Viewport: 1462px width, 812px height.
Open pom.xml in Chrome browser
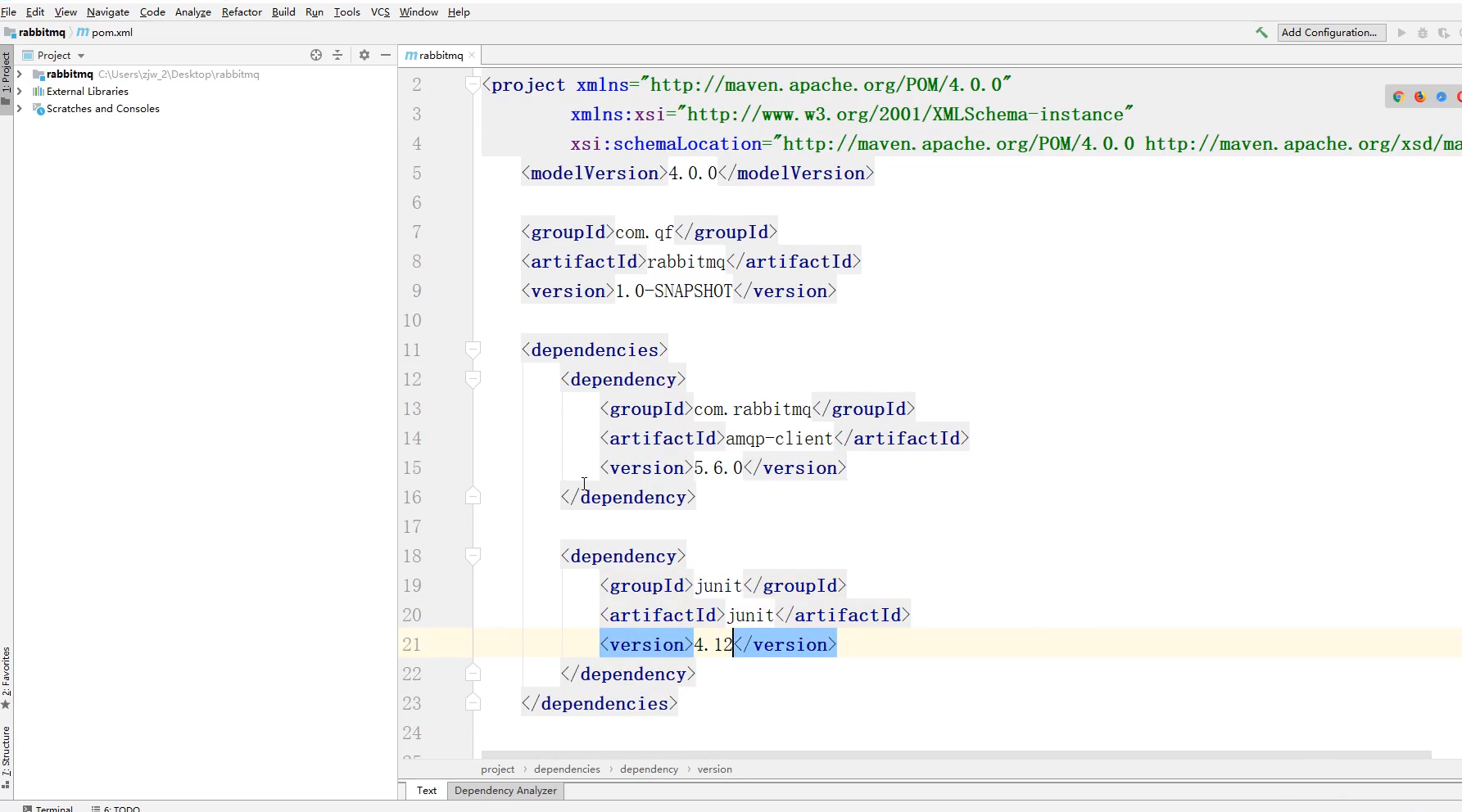(1398, 97)
